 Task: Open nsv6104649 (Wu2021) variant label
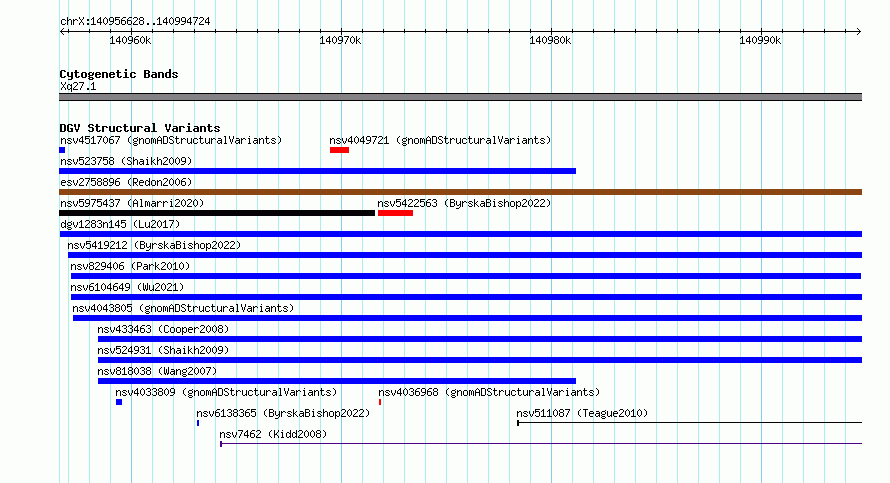(x=127, y=287)
